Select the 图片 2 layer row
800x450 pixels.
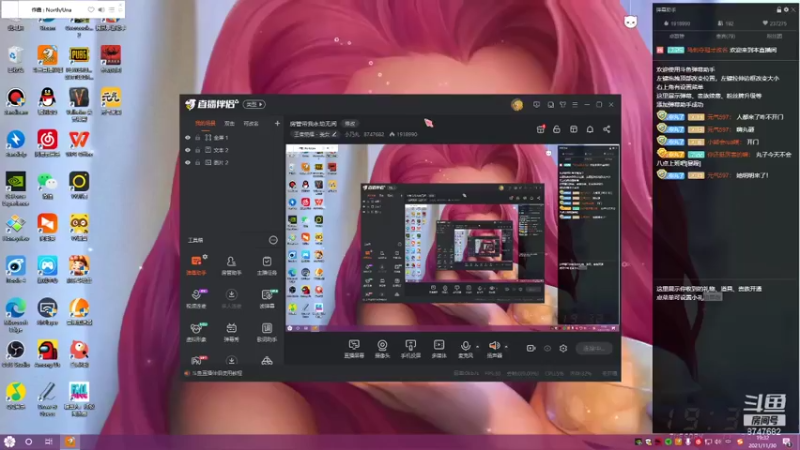point(233,162)
